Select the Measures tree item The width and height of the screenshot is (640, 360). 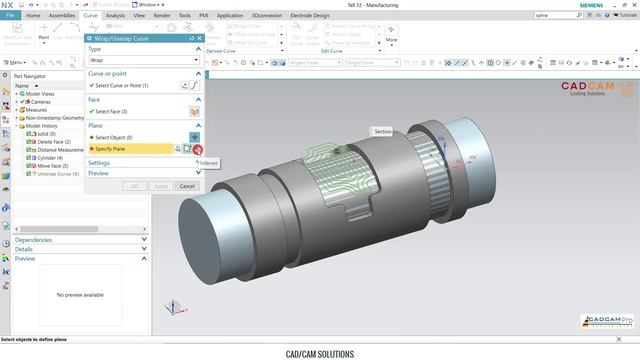coord(36,110)
